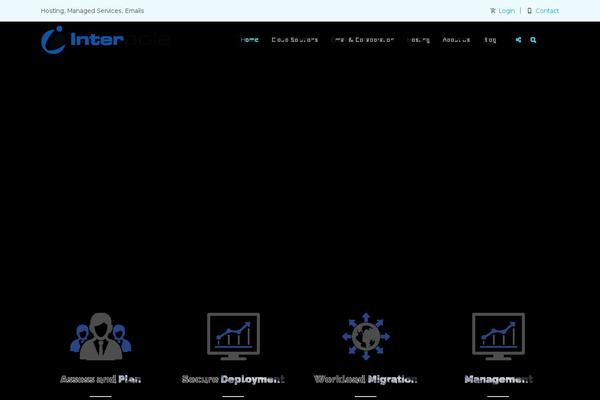Screen dimensions: 600x400
Task: Click the Secure Deployment monitor icon
Action: [233, 336]
